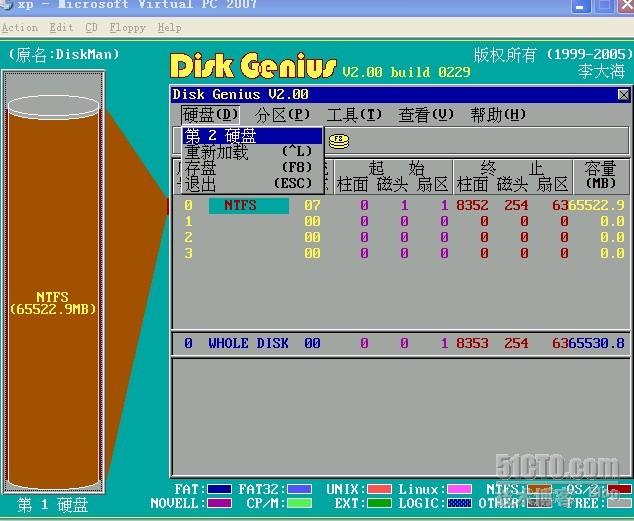Click the LOGIC legend color swatch
Screen dimensions: 634x521
[x=459, y=503]
